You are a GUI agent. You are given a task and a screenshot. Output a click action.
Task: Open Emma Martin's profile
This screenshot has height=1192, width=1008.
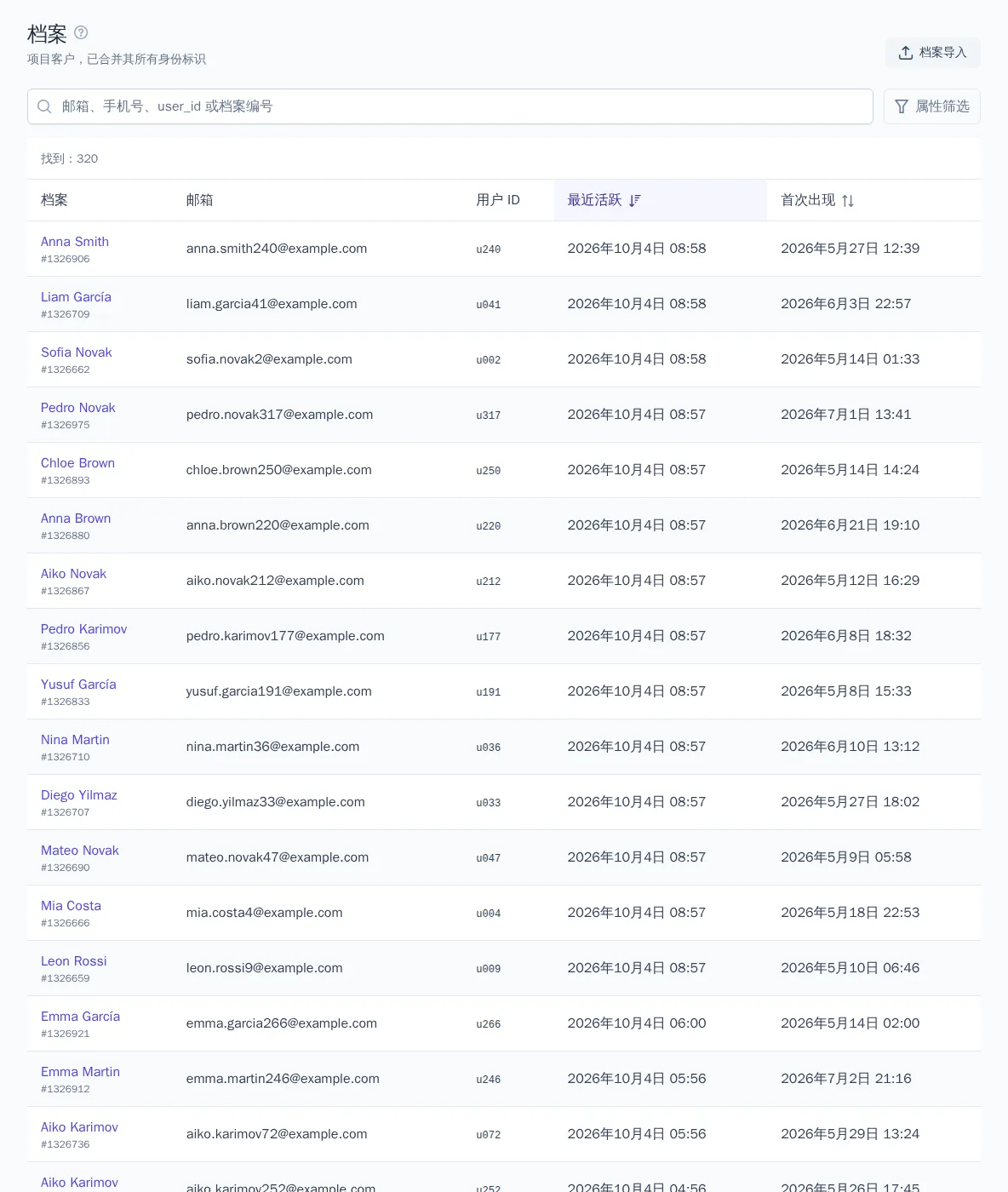(80, 1072)
